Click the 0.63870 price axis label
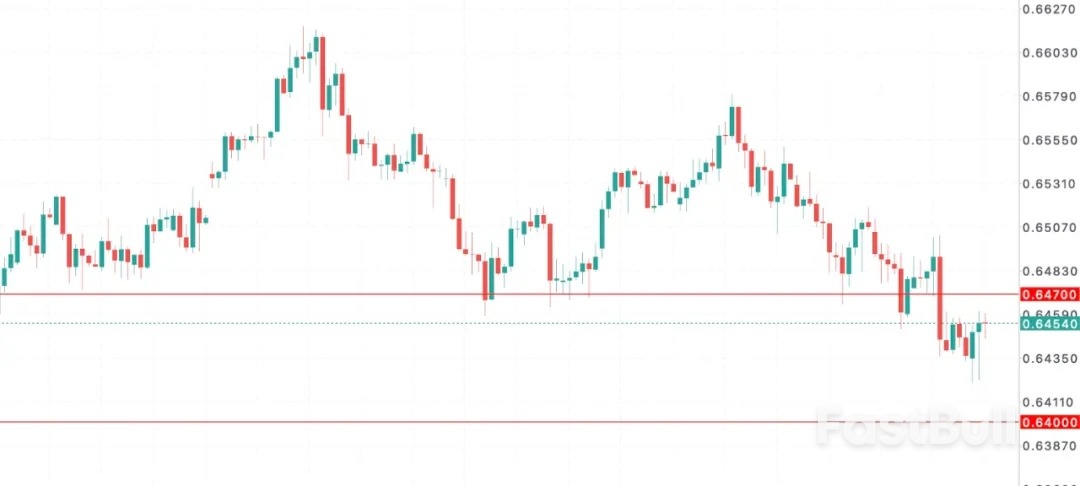Screen dimensions: 1080x486 click(1048, 446)
